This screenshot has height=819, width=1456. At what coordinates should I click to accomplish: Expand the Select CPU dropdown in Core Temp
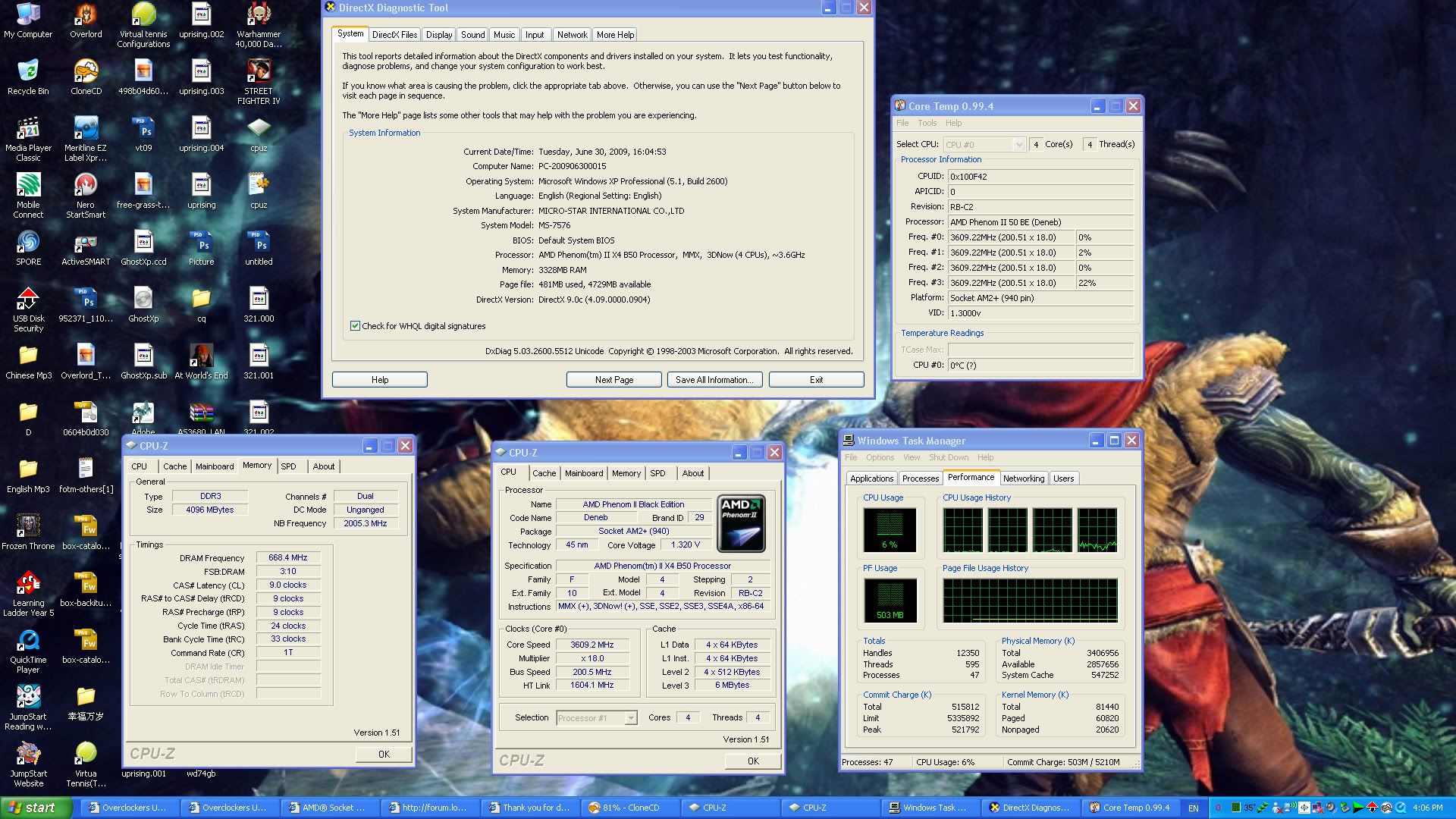point(1018,145)
